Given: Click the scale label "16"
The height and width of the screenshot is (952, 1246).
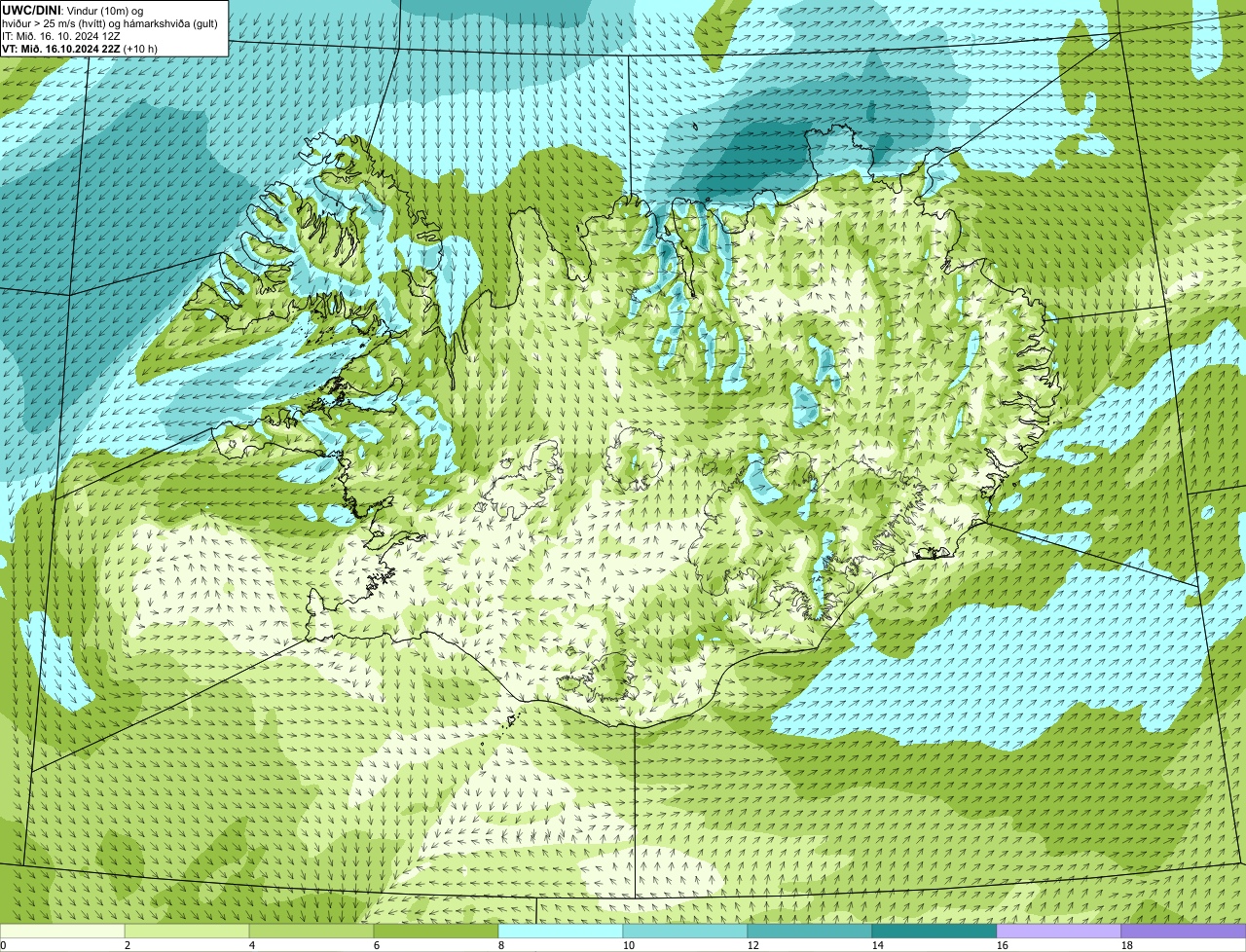Looking at the screenshot, I should pyautogui.click(x=1003, y=945).
